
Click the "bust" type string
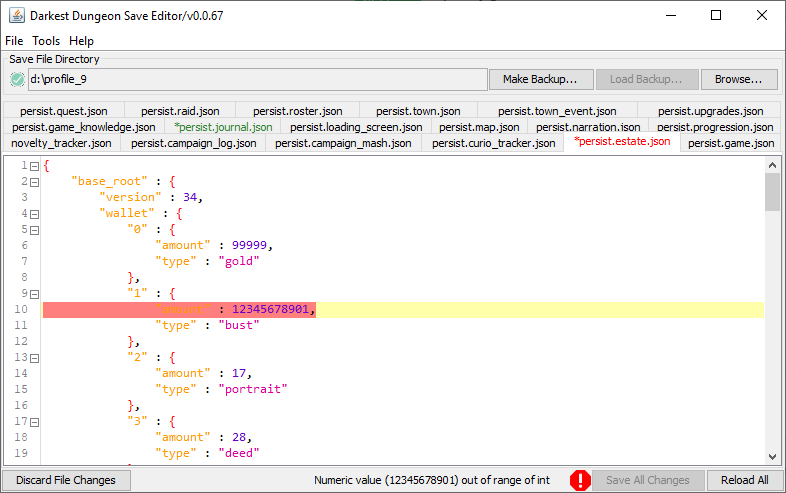coord(239,325)
